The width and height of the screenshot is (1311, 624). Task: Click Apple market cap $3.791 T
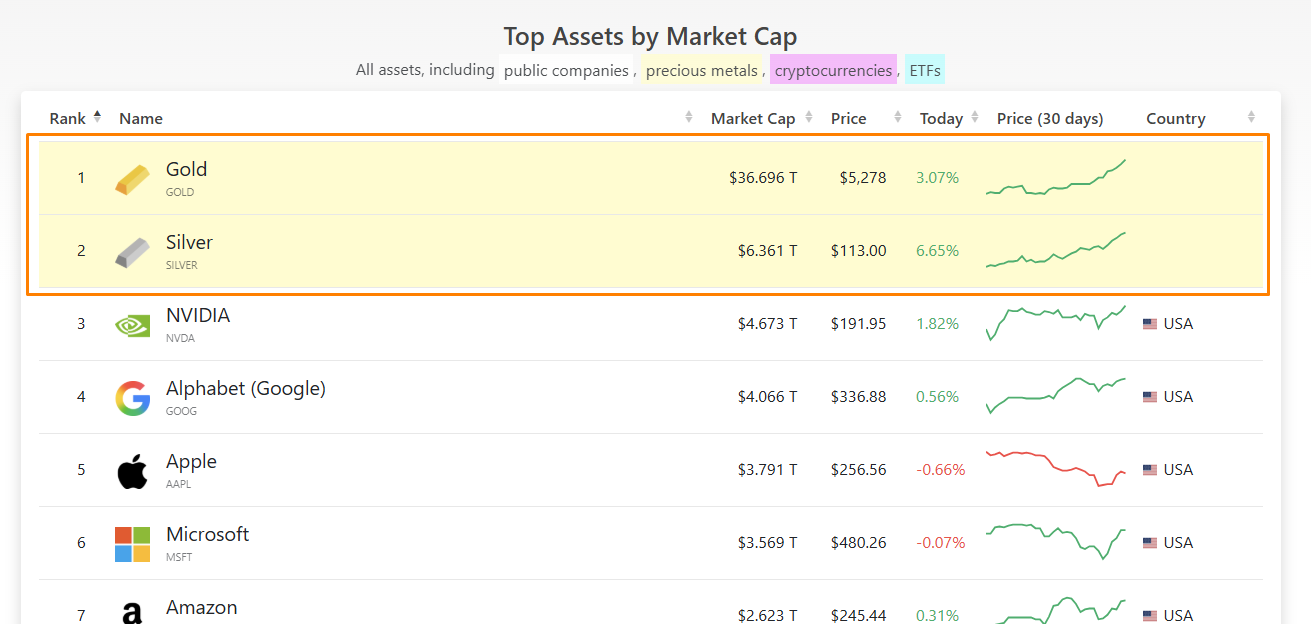coord(767,470)
